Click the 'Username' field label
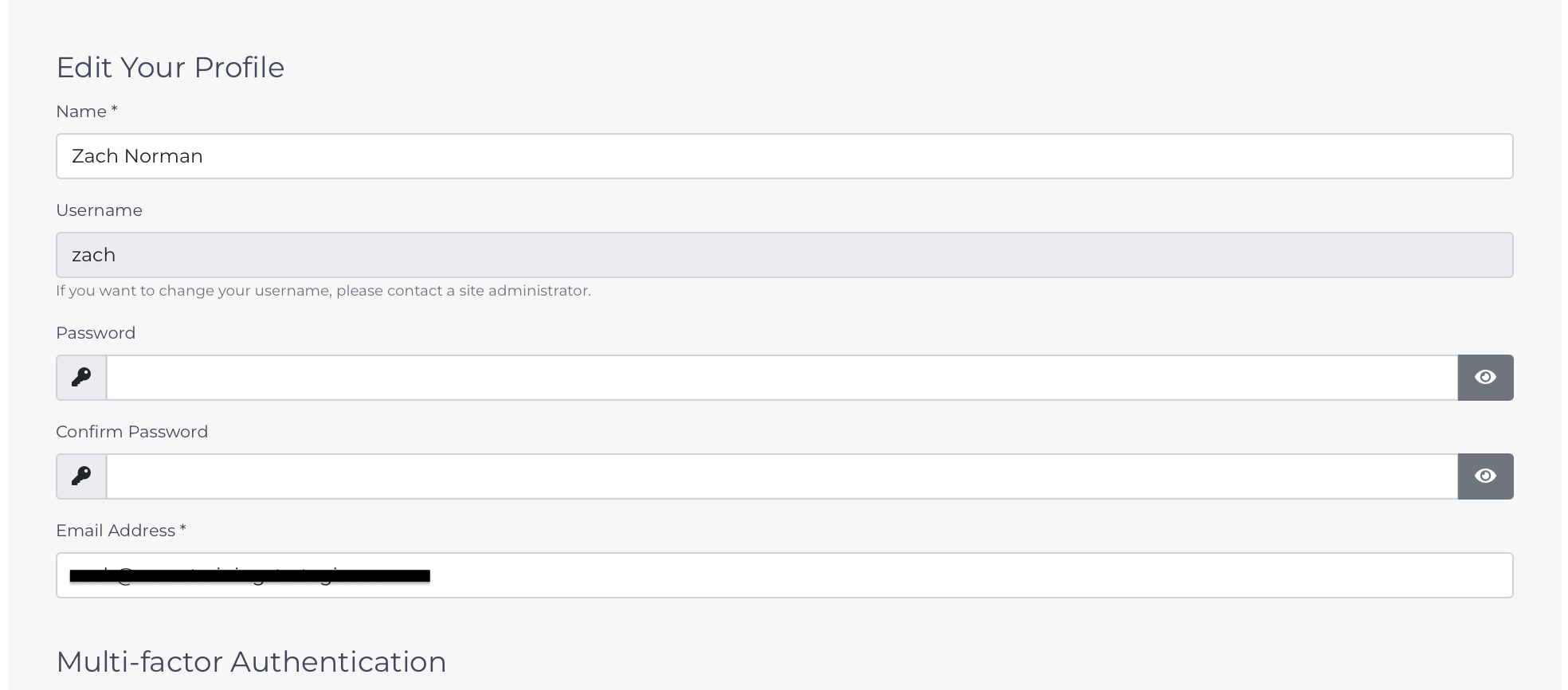The width and height of the screenshot is (1568, 690). [99, 210]
